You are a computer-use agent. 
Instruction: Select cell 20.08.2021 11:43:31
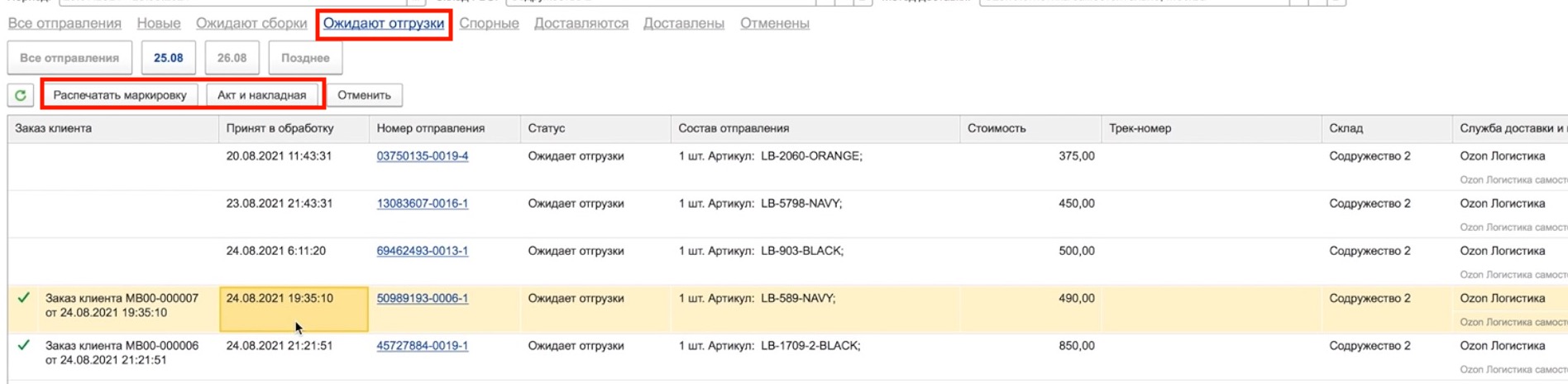click(x=294, y=166)
